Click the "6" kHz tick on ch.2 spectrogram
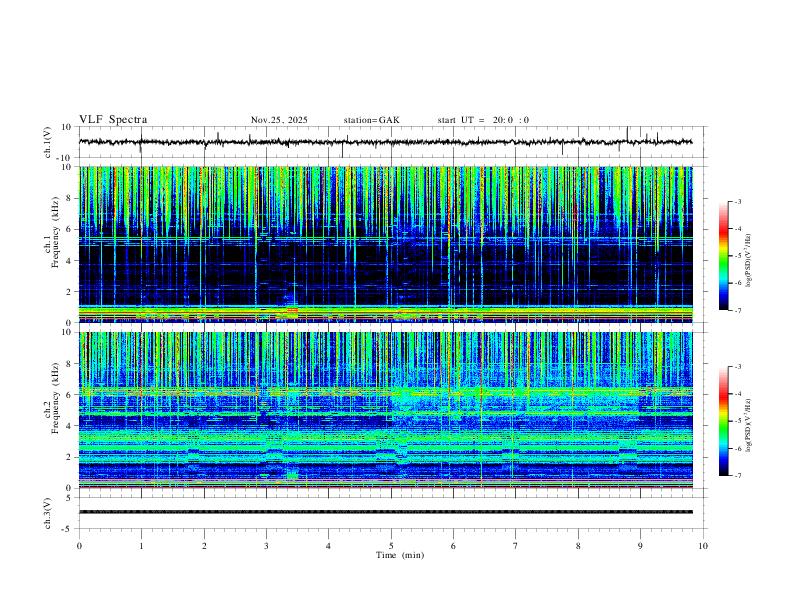The height and width of the screenshot is (612, 792). (70, 395)
